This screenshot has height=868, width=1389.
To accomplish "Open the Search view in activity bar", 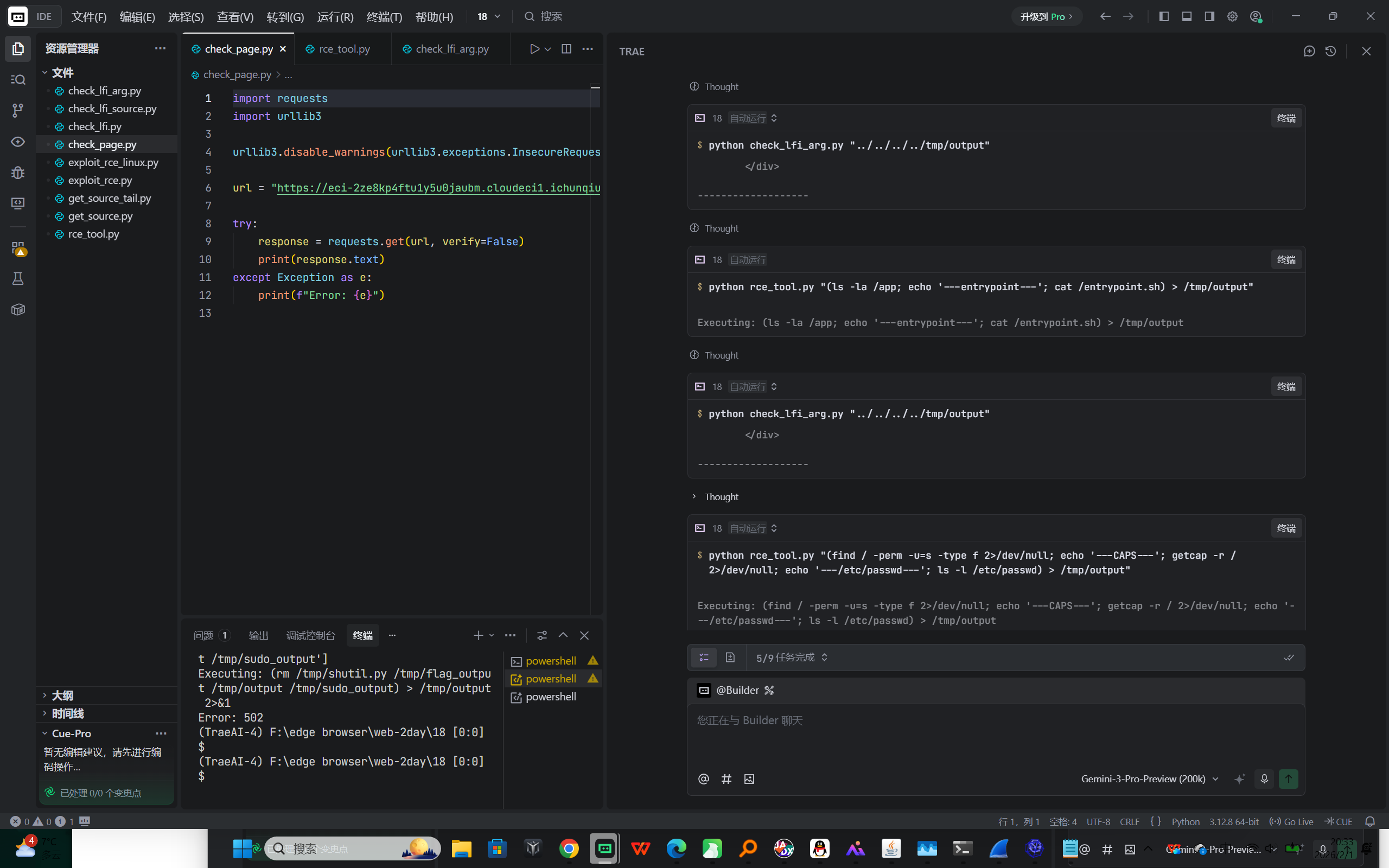I will coord(18,79).
